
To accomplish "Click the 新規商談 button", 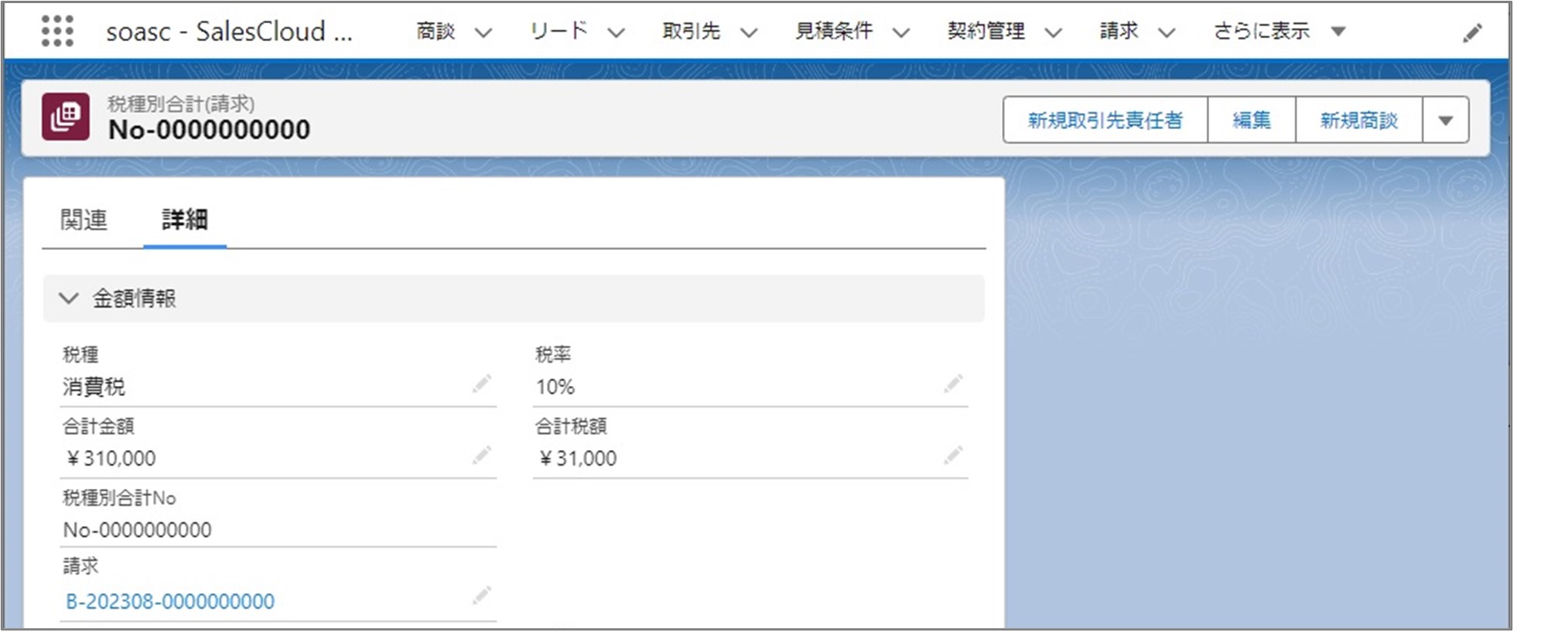I will pos(1359,120).
